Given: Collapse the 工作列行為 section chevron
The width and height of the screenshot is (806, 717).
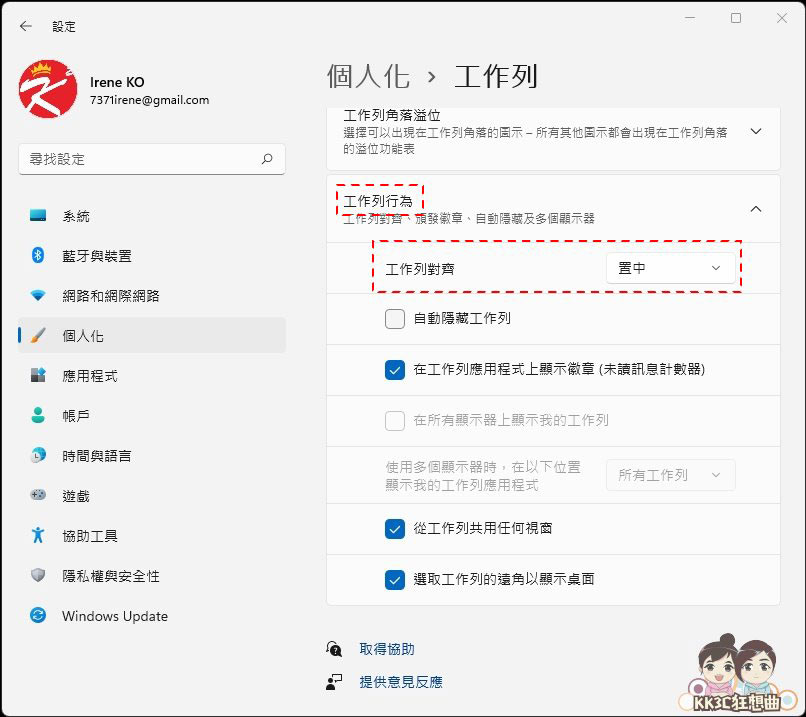Looking at the screenshot, I should tap(756, 209).
